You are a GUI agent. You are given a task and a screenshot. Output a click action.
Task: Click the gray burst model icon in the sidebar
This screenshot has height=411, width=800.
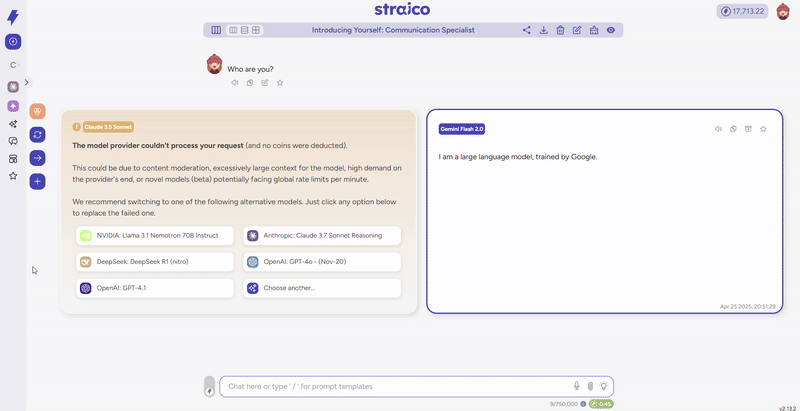(x=13, y=87)
